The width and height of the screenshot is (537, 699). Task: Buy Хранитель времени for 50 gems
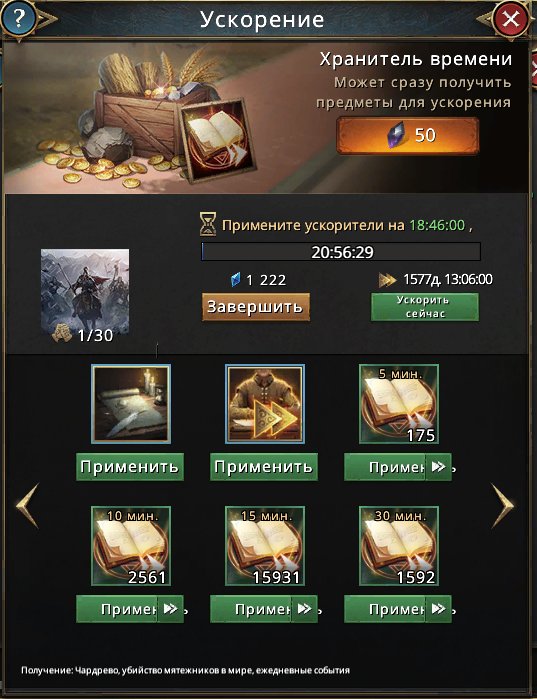click(408, 136)
